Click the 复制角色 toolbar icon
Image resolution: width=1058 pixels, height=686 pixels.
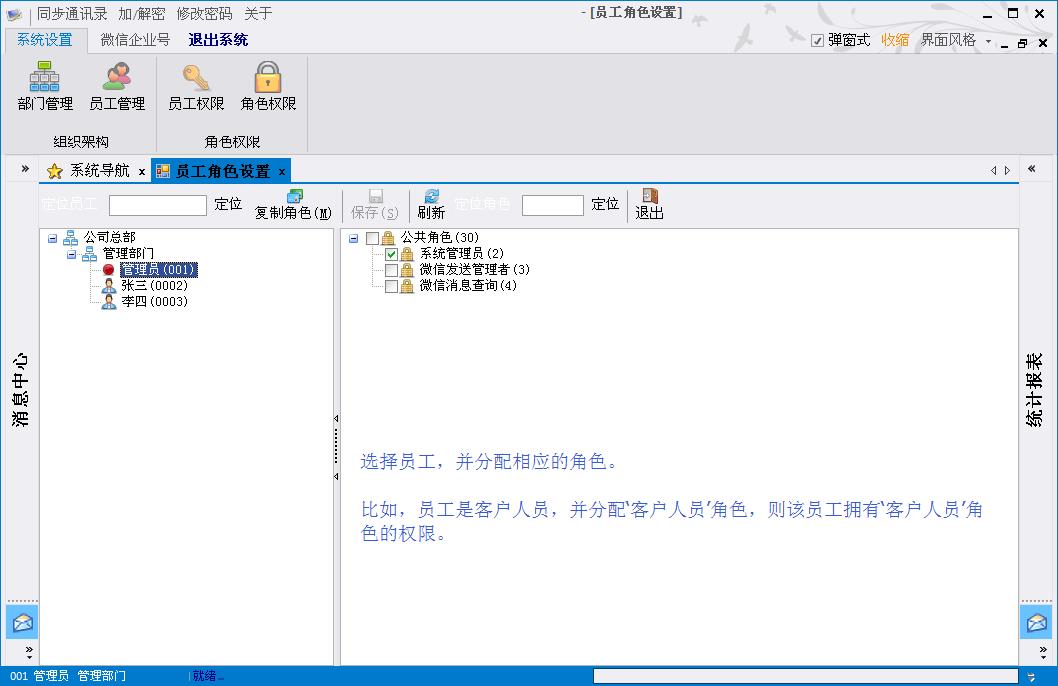point(294,197)
